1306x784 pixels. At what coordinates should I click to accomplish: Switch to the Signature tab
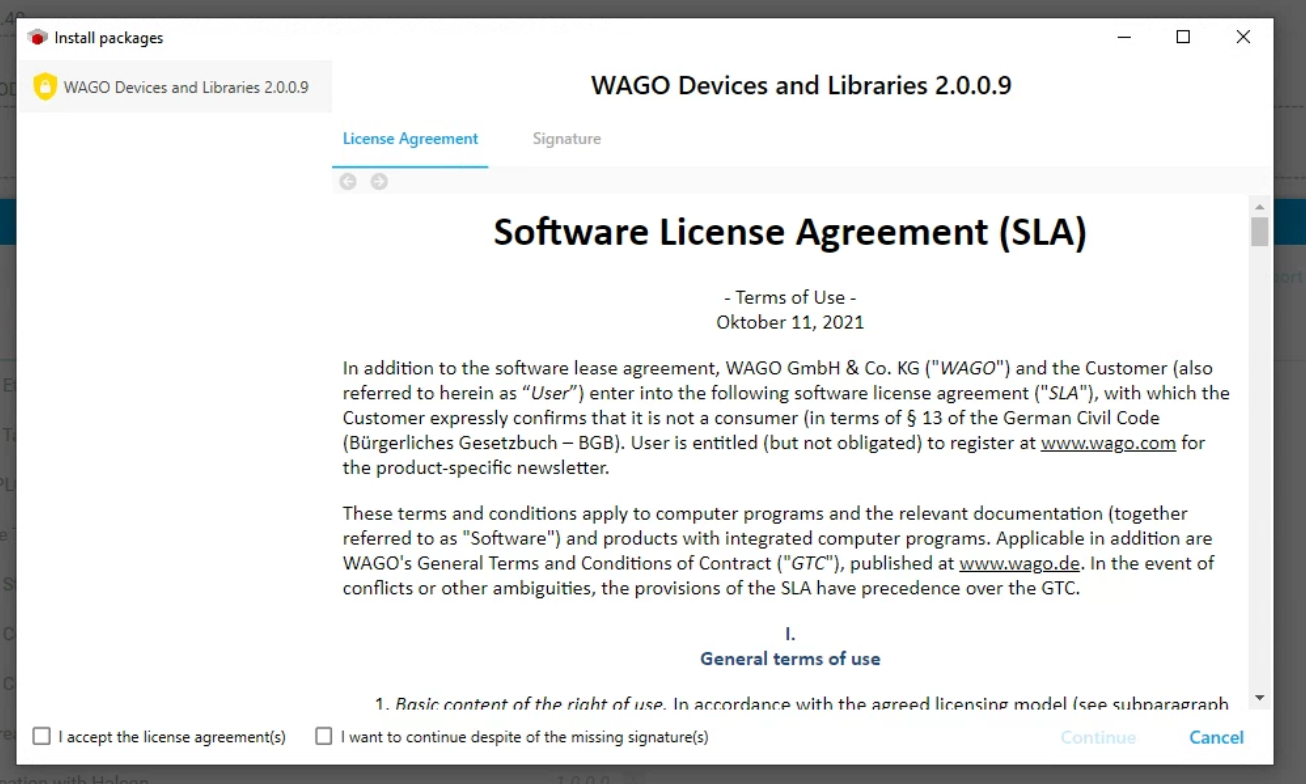click(x=566, y=139)
